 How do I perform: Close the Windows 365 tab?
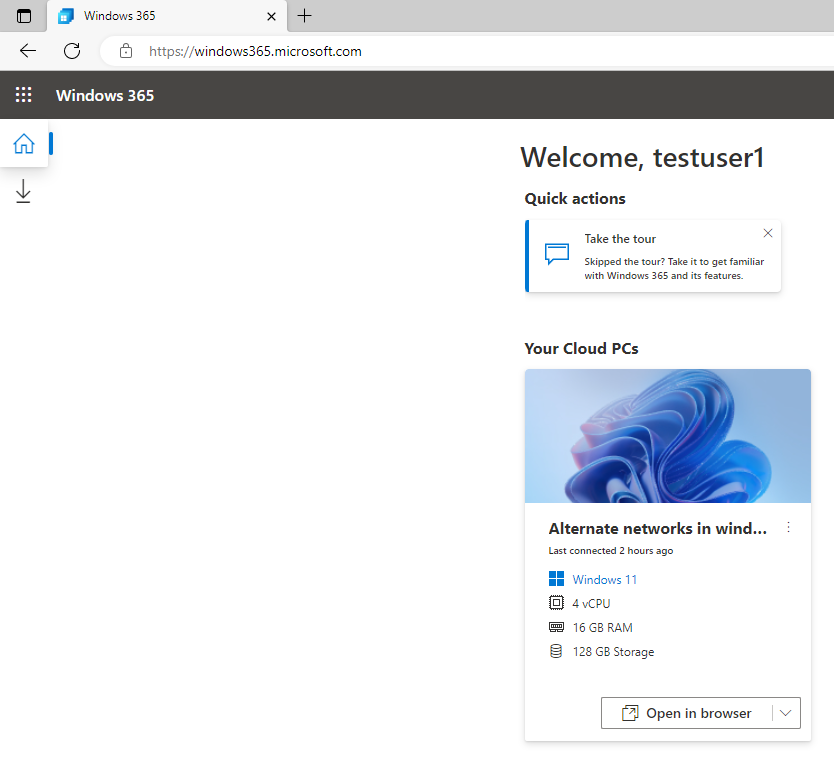[x=271, y=16]
